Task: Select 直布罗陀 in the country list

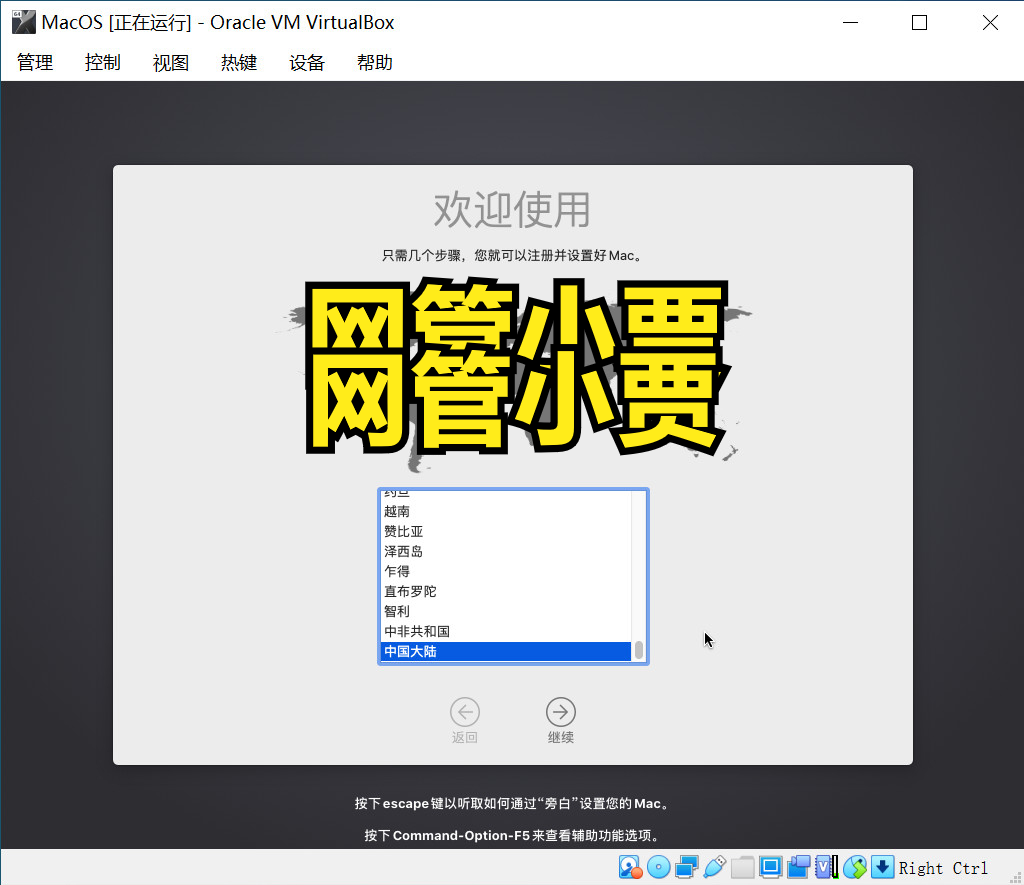Action: pos(505,592)
